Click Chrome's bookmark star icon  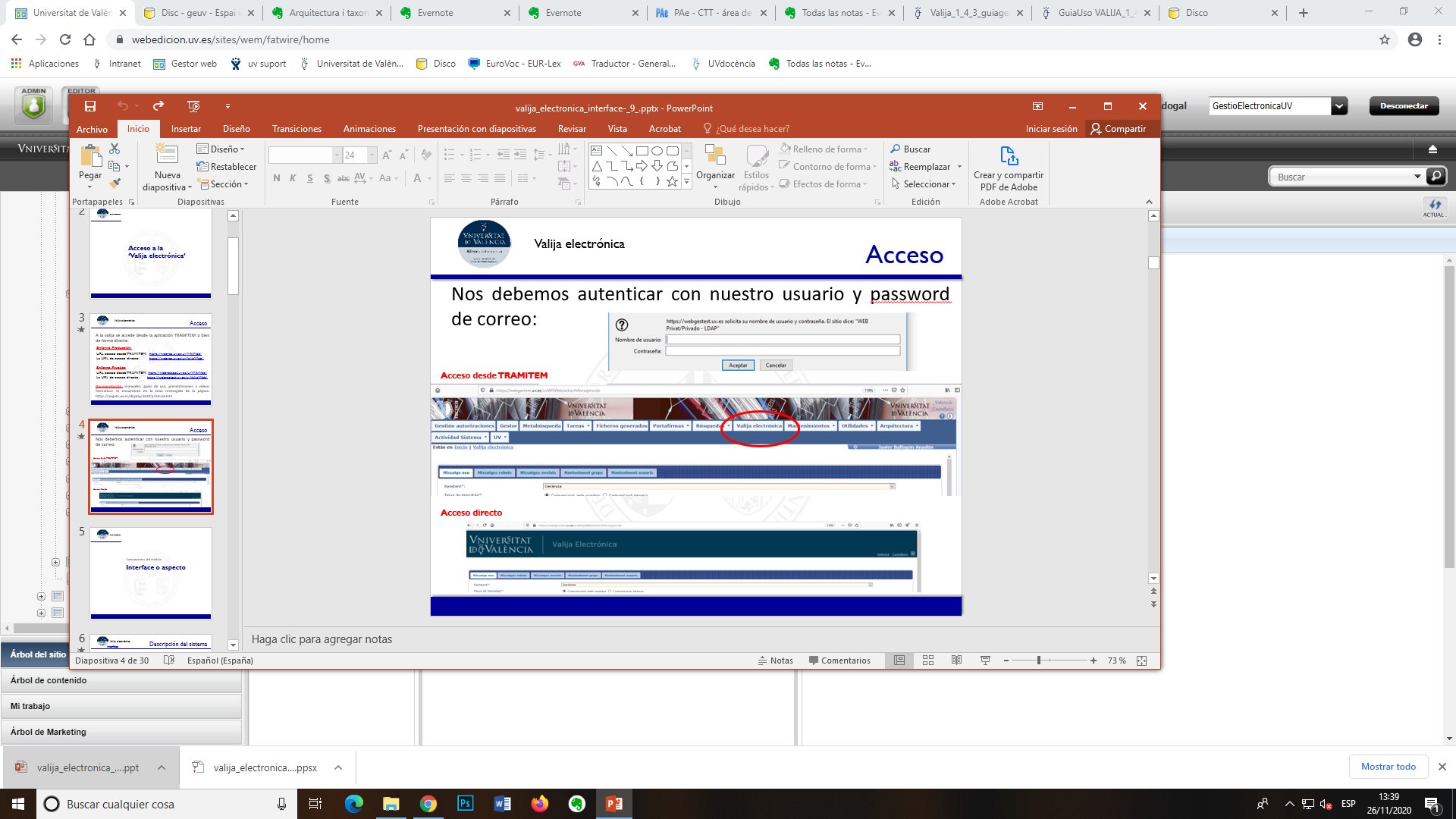point(1385,39)
